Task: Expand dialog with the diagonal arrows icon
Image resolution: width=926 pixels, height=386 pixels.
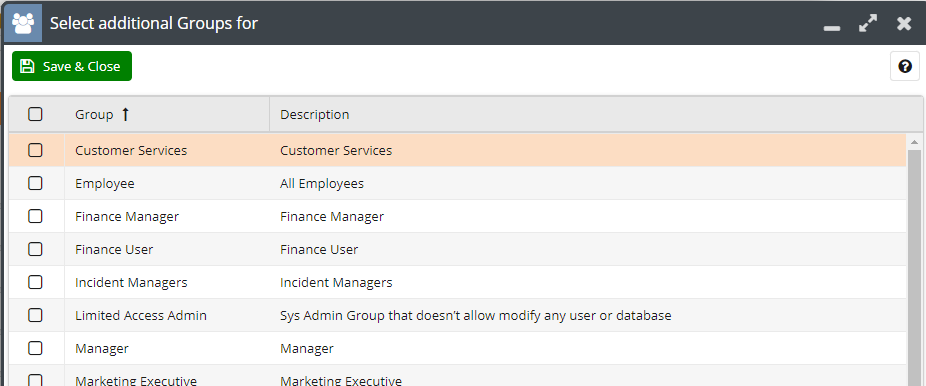Action: coord(868,24)
